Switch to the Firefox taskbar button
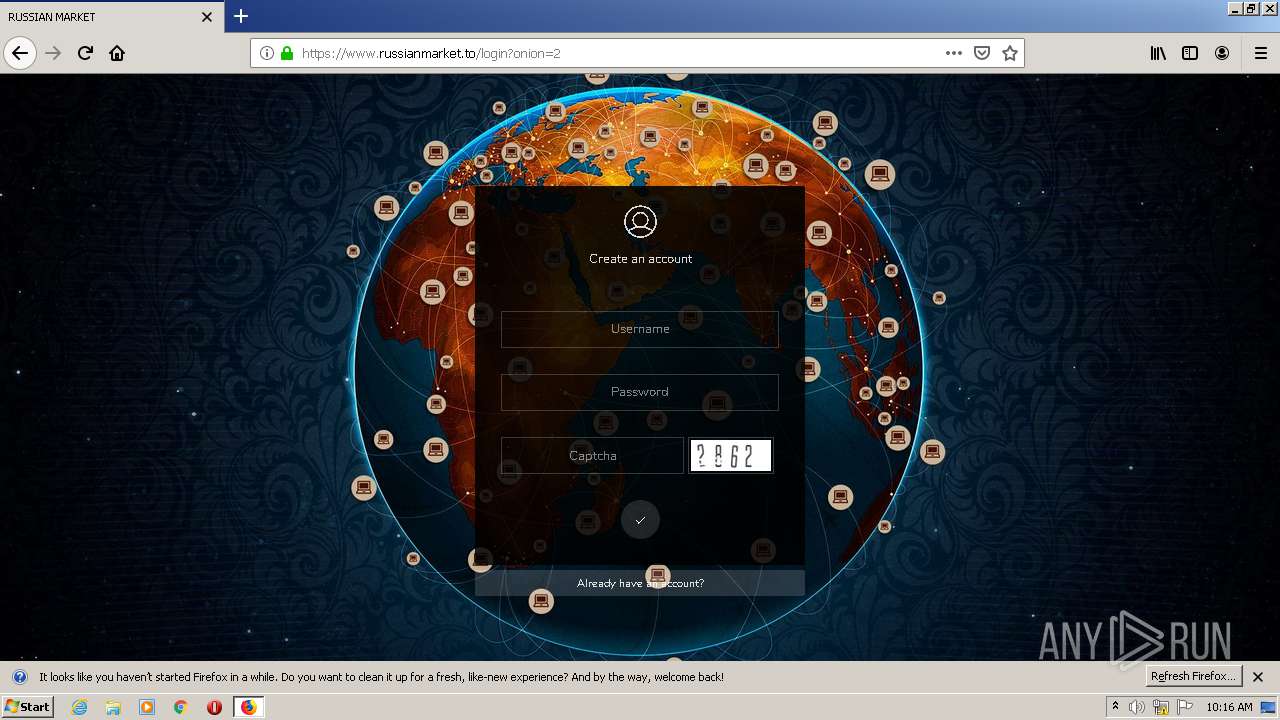This screenshot has width=1280, height=720. 248,707
